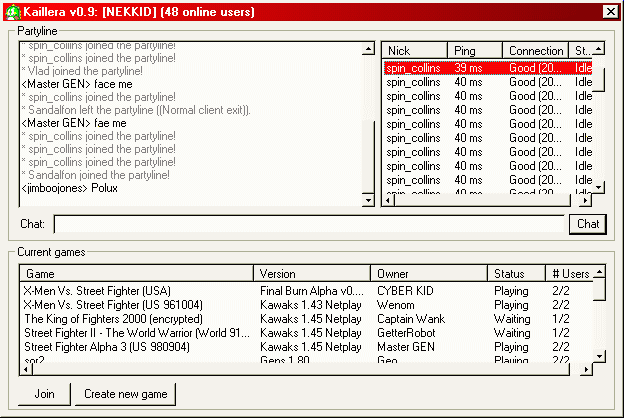Click the Join button
The width and height of the screenshot is (624, 418).
44,394
